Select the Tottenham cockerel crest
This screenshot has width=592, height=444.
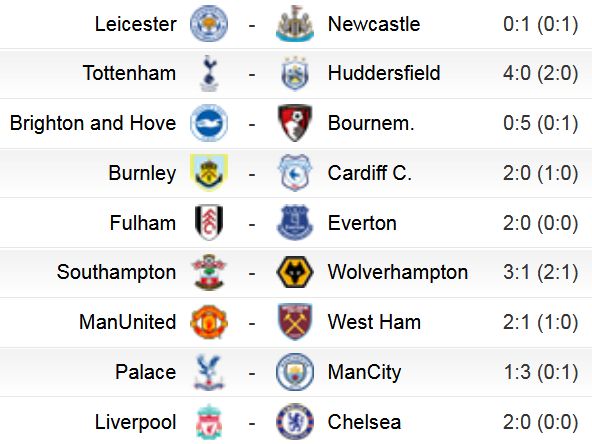coord(209,73)
